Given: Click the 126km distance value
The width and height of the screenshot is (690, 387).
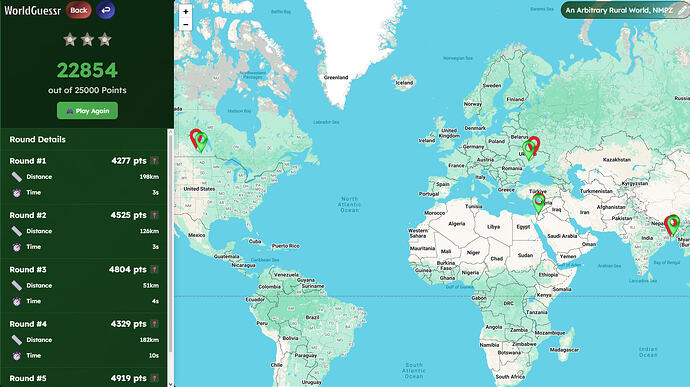Looking at the screenshot, I should click(149, 231).
